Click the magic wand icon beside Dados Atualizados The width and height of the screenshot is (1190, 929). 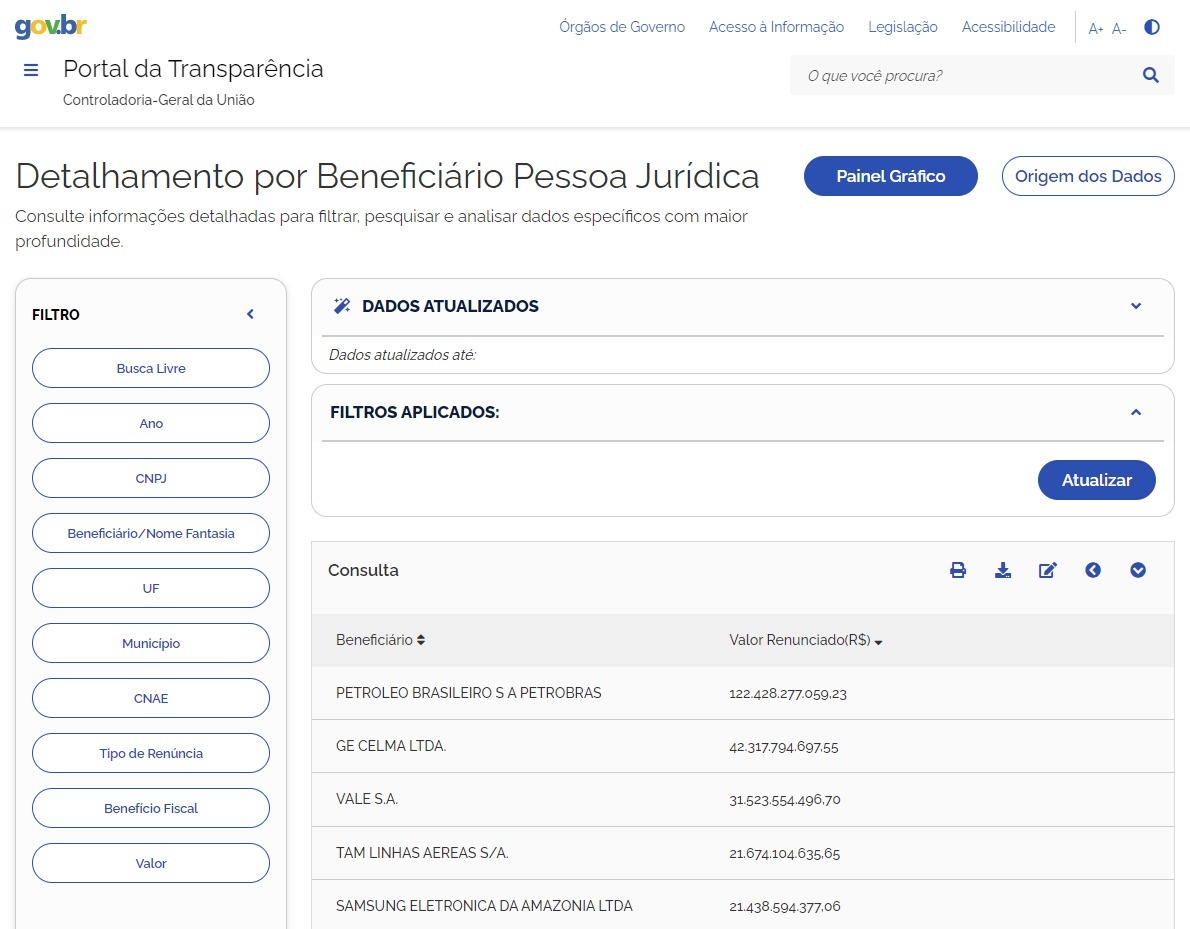[342, 306]
